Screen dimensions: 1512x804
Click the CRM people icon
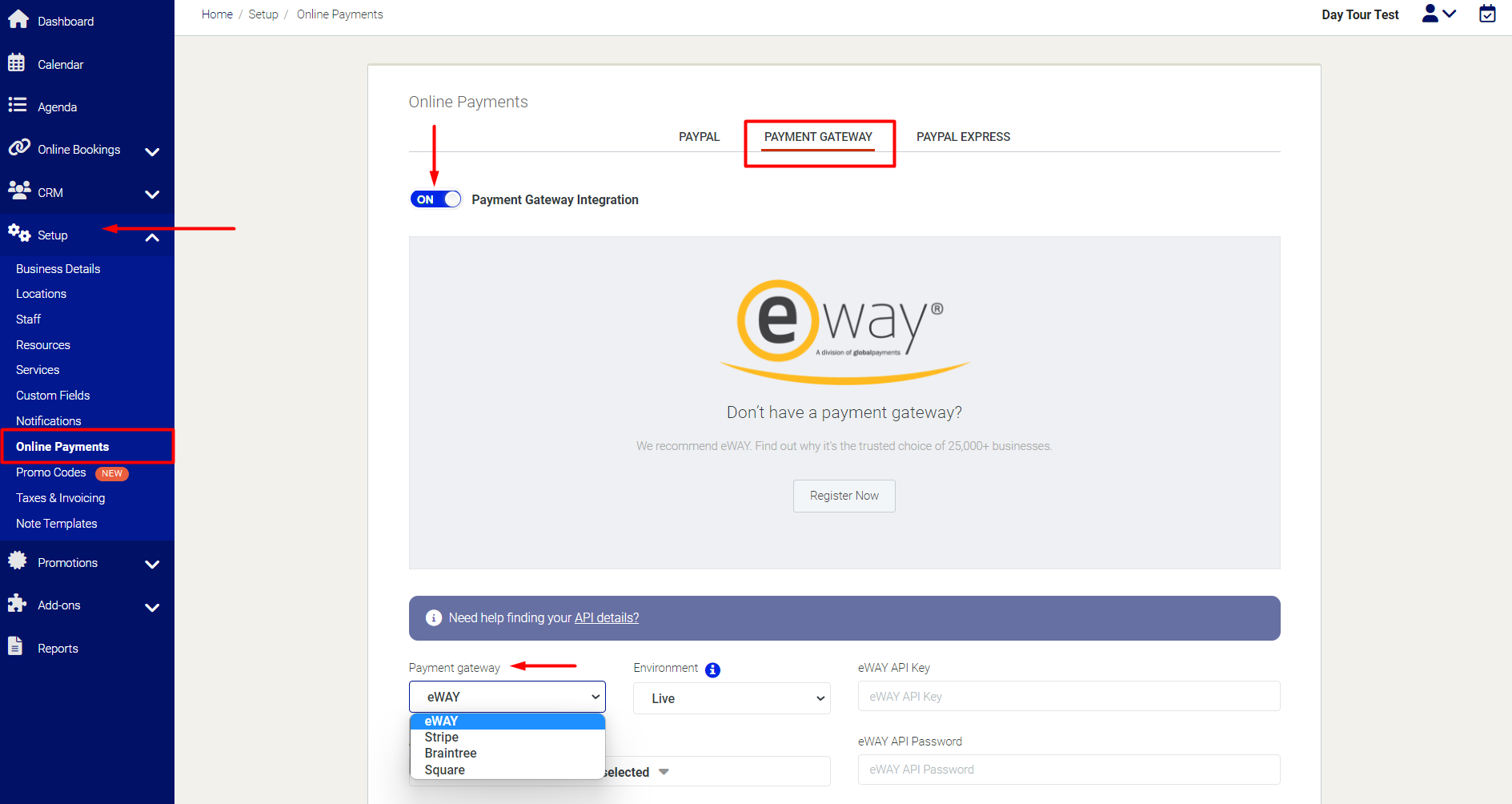coord(19,191)
